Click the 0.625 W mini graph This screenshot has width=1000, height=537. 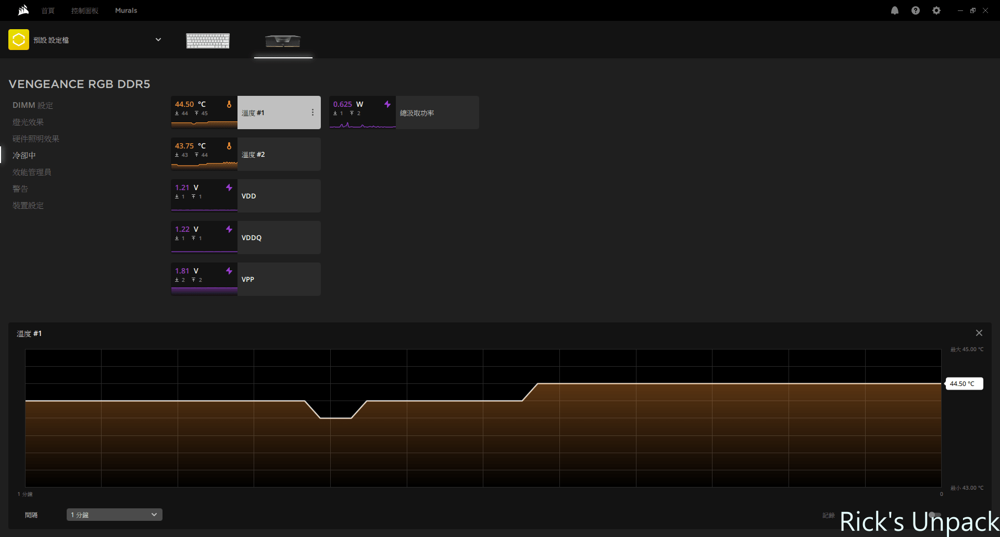(x=362, y=123)
